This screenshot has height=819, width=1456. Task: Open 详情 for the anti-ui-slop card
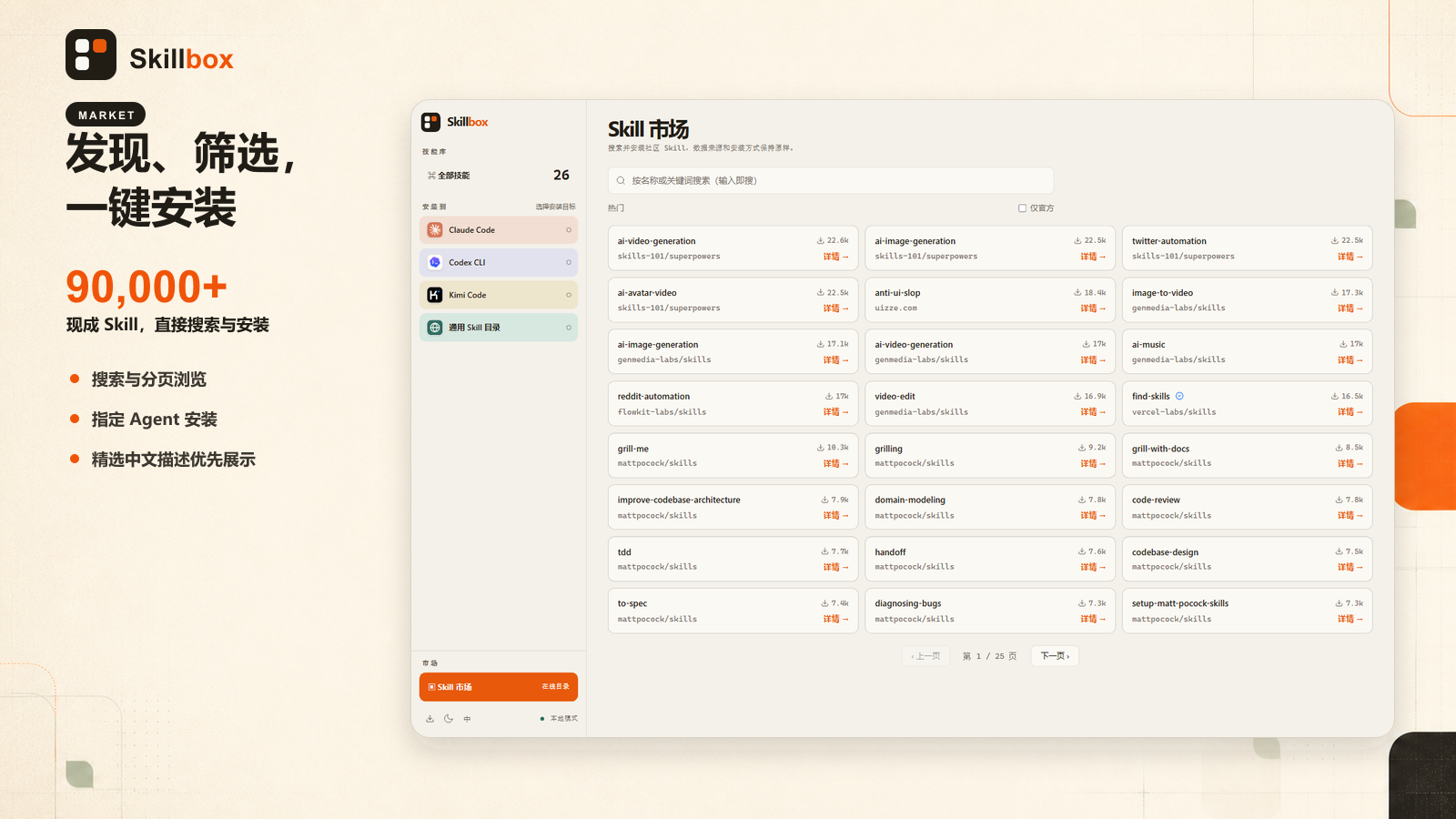click(1093, 308)
